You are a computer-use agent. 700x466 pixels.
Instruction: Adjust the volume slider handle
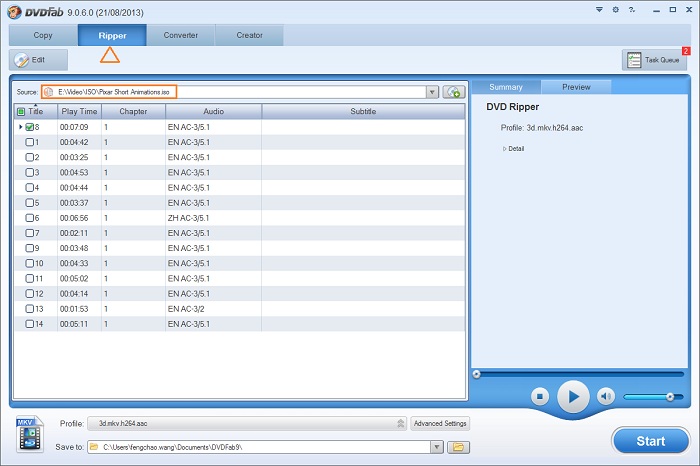(670, 396)
